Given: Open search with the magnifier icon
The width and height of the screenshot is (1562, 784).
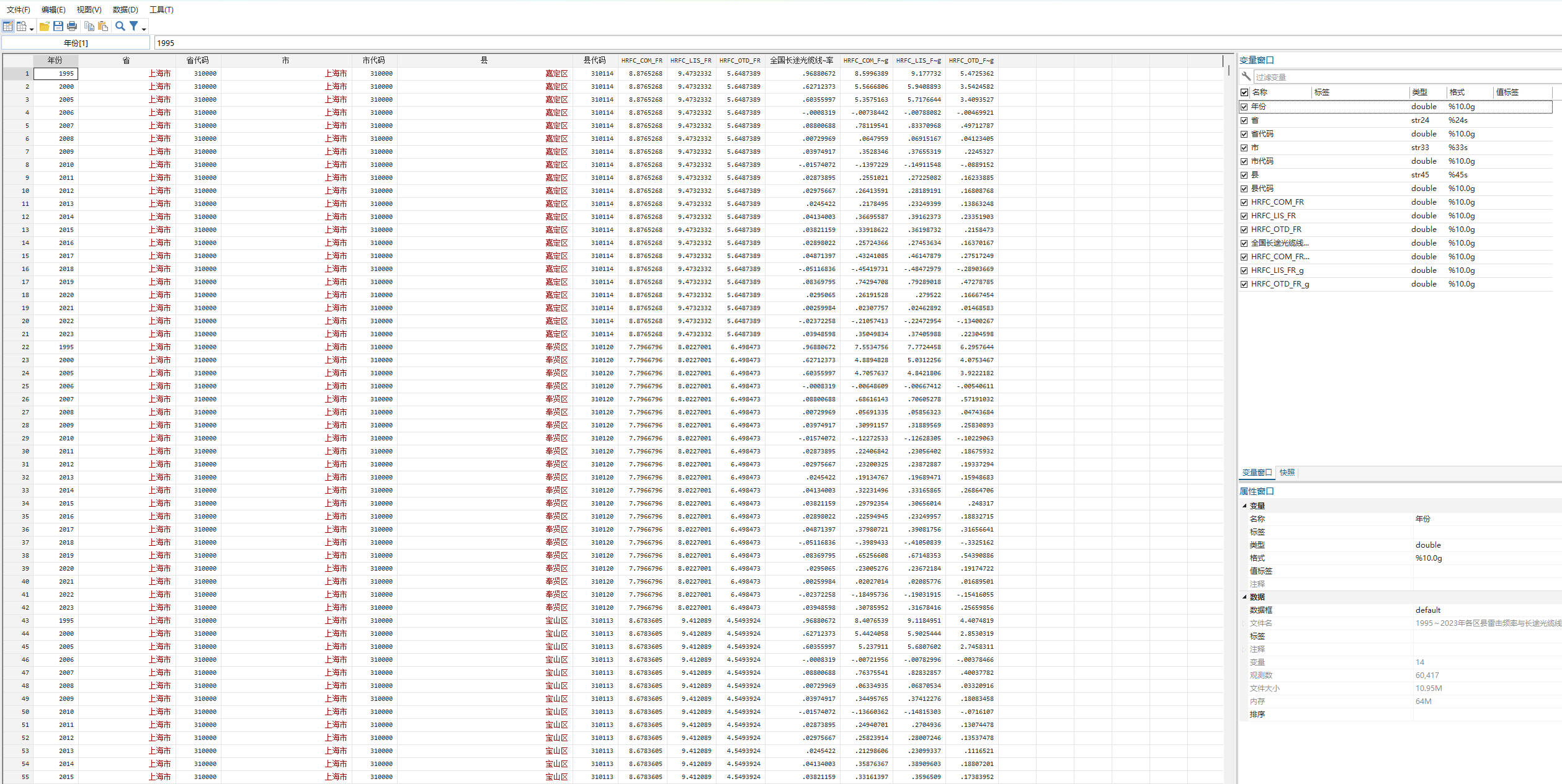Looking at the screenshot, I should 120,26.
